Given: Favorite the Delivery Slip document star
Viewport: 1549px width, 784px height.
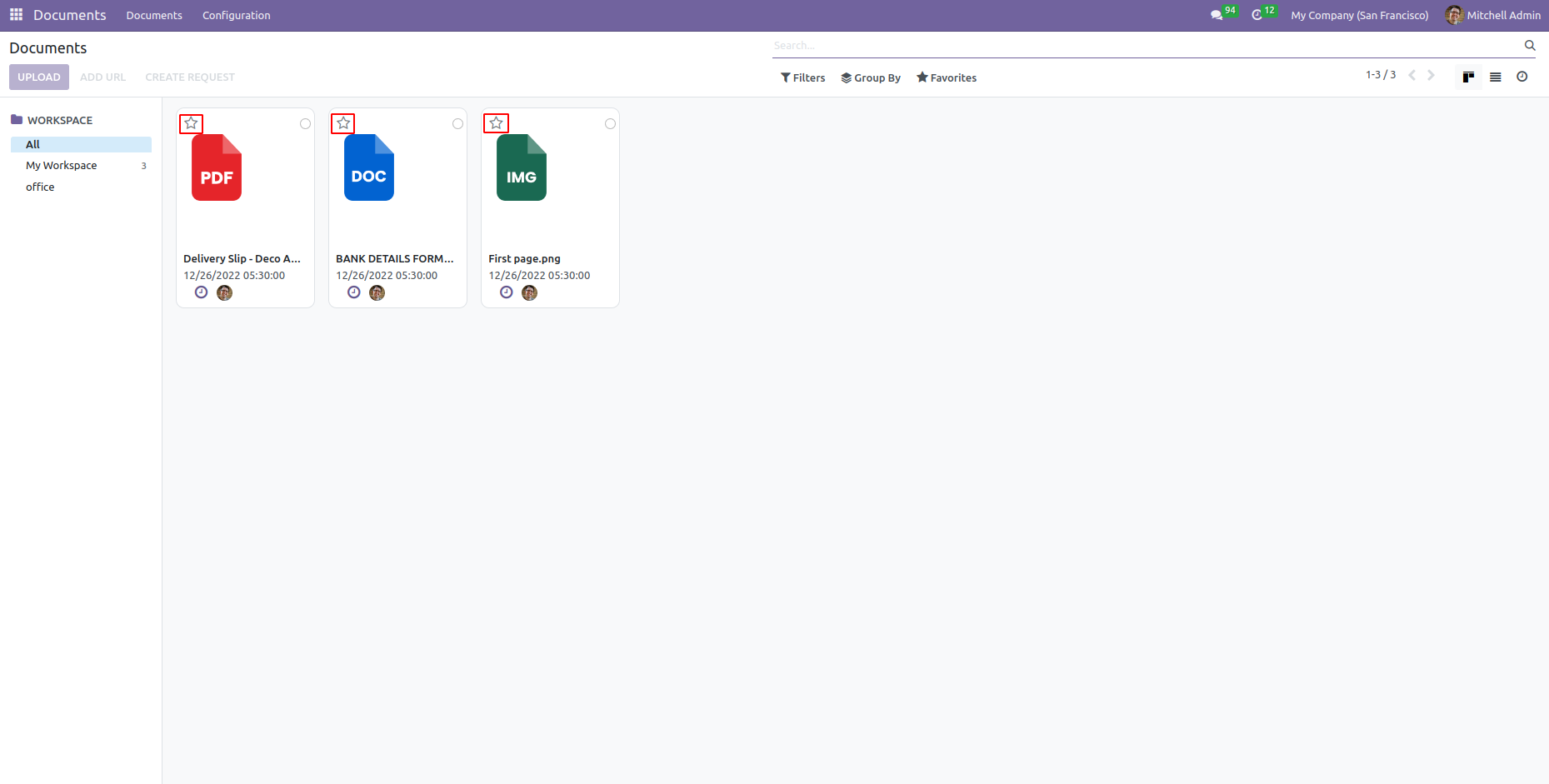Looking at the screenshot, I should pyautogui.click(x=191, y=123).
